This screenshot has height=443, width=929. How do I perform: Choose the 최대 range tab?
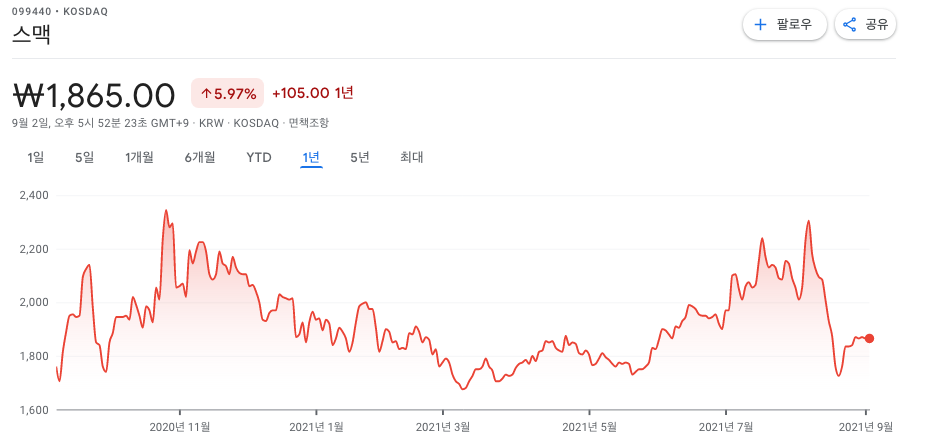tap(411, 158)
